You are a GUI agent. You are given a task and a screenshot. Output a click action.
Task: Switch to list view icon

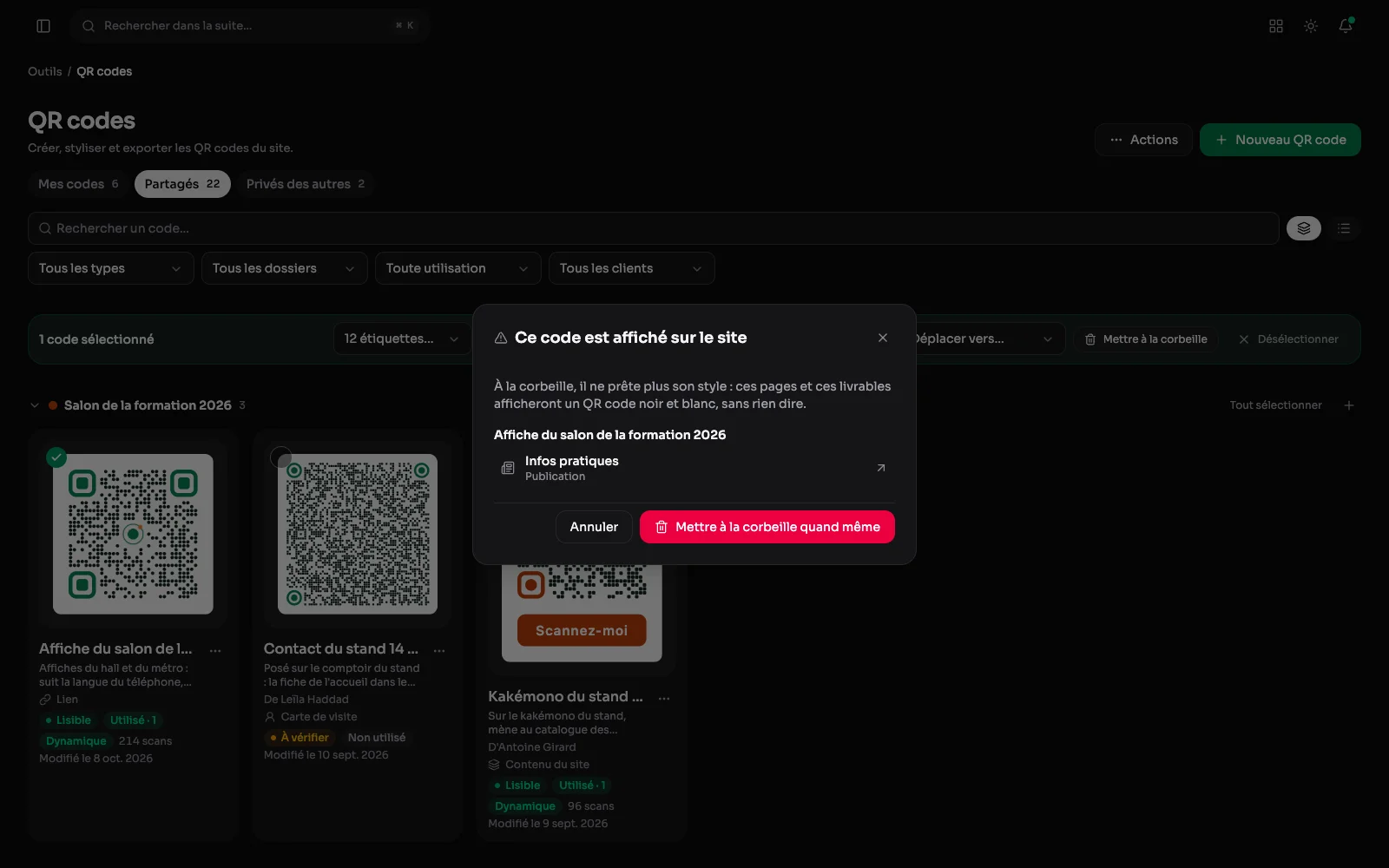tap(1344, 228)
